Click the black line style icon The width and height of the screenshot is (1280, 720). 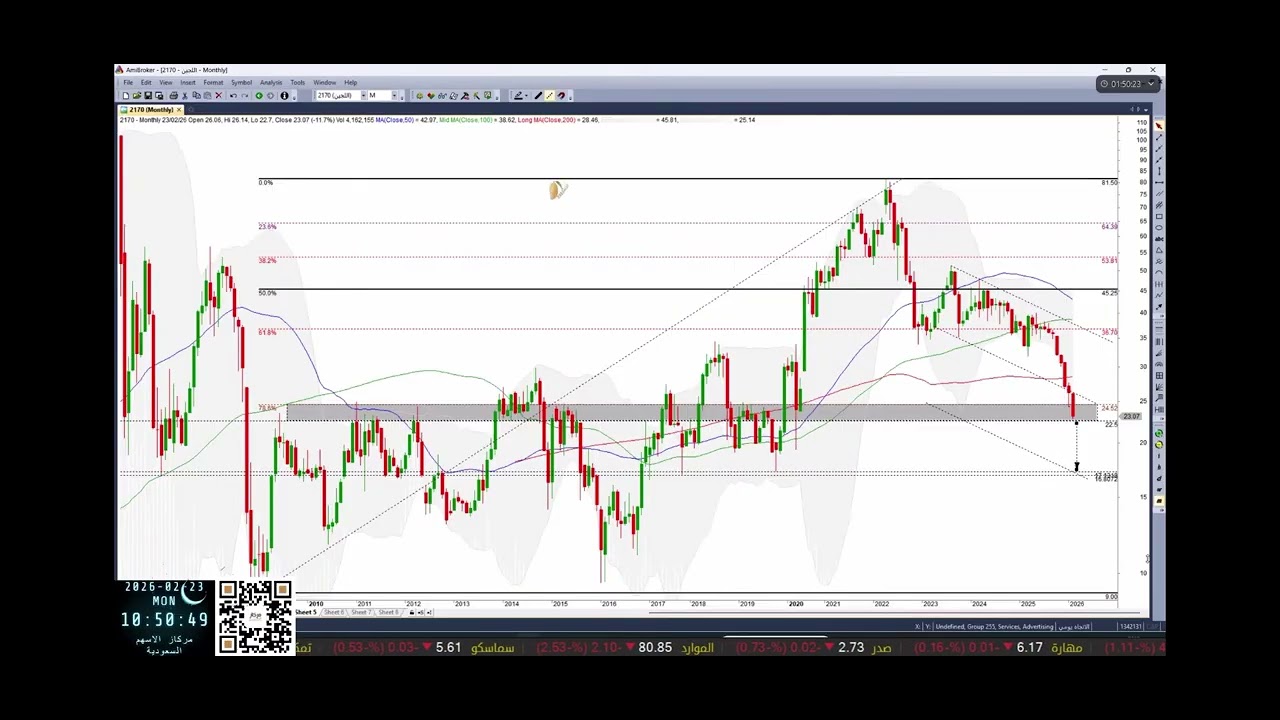[x=538, y=95]
